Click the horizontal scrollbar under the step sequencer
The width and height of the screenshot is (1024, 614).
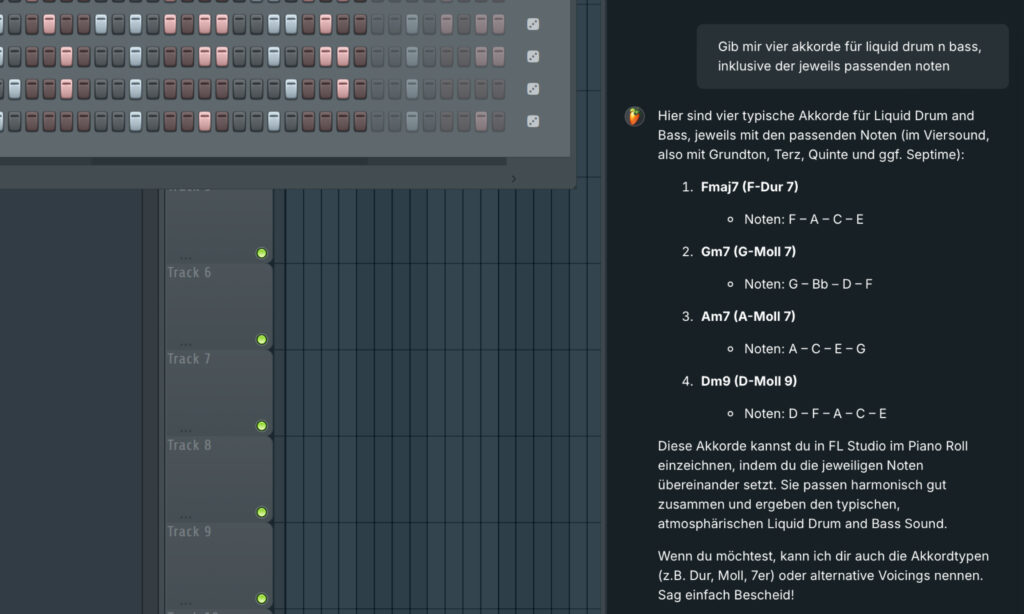tap(253, 161)
